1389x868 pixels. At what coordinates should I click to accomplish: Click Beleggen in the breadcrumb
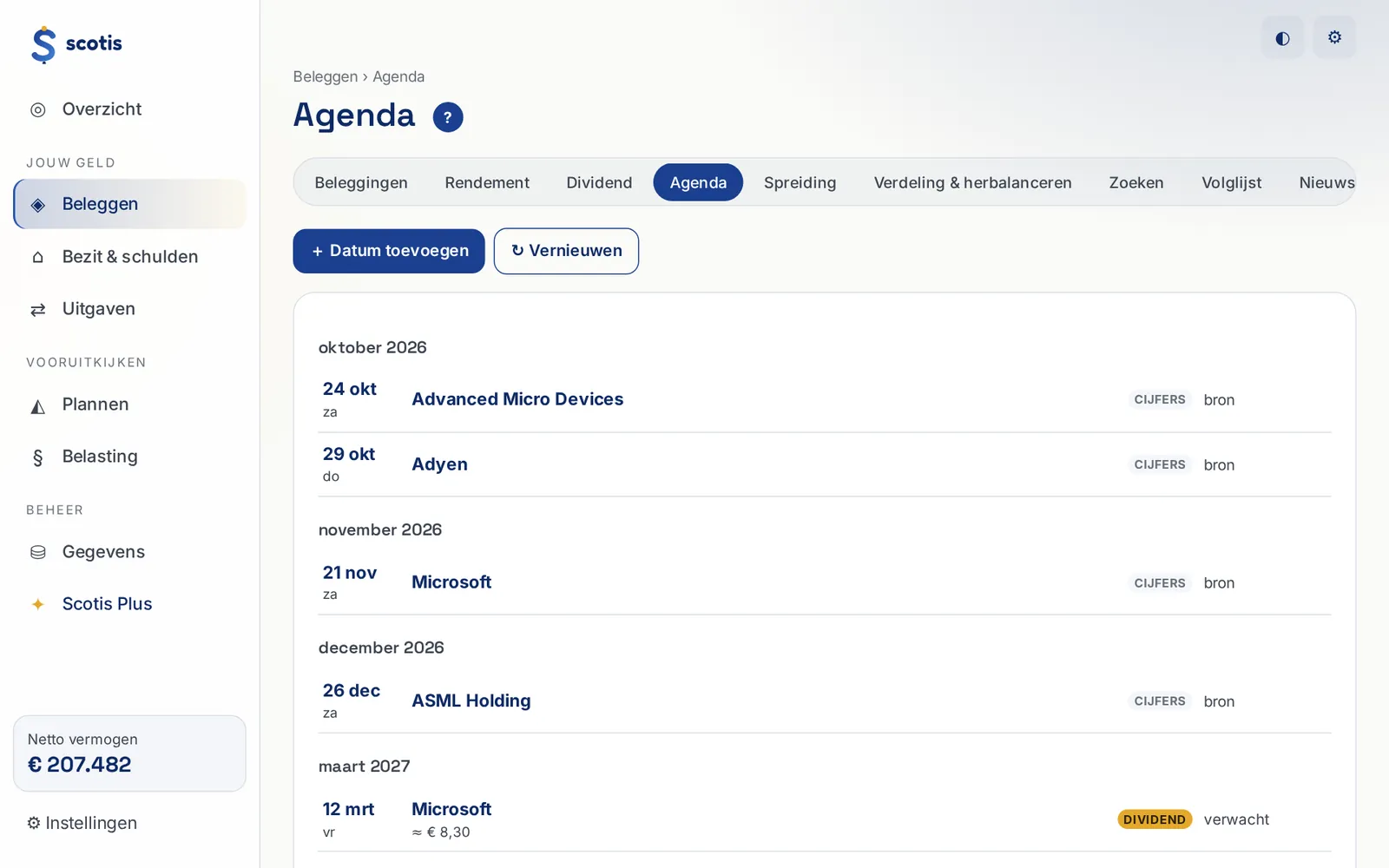tap(326, 76)
